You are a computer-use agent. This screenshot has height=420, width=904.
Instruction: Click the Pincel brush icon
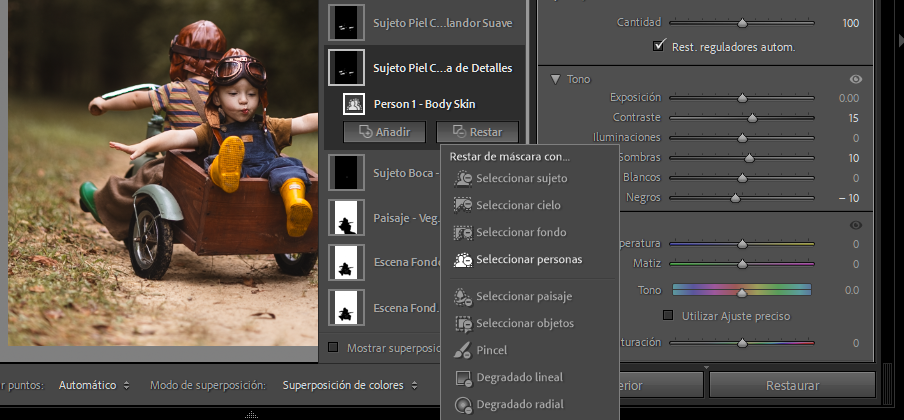click(463, 350)
